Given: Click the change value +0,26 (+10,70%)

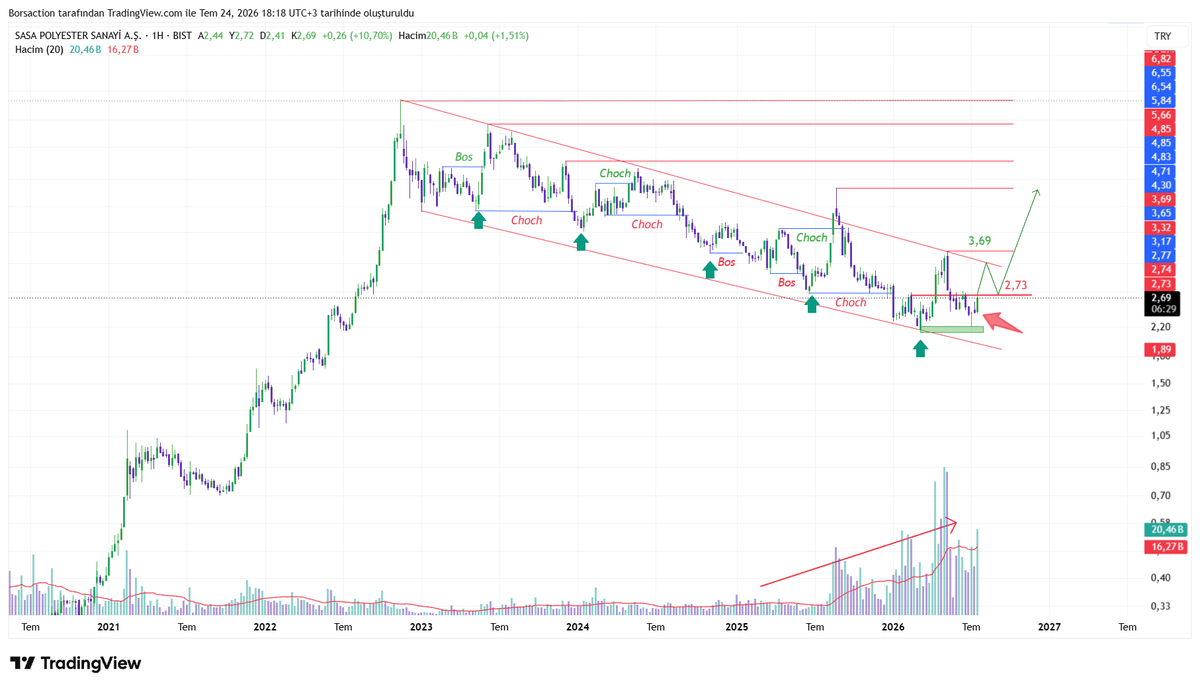Looking at the screenshot, I should [x=357, y=35].
